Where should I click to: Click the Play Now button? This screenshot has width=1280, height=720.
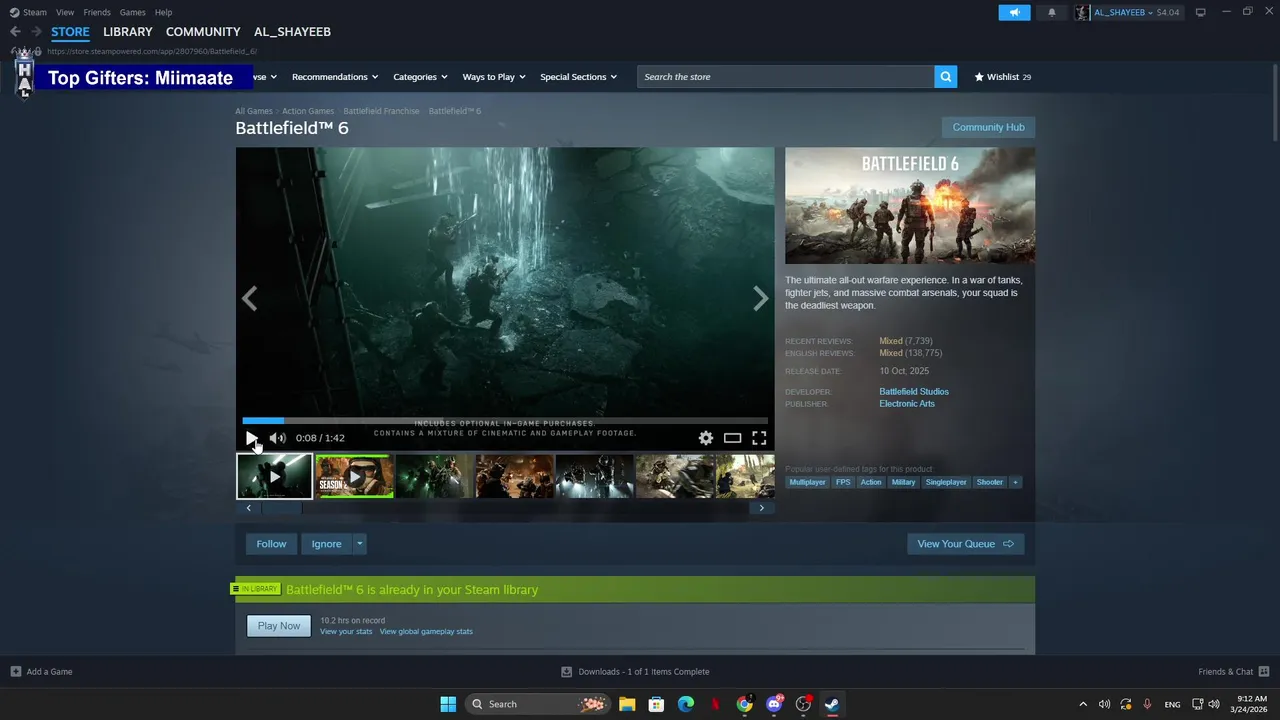[279, 626]
